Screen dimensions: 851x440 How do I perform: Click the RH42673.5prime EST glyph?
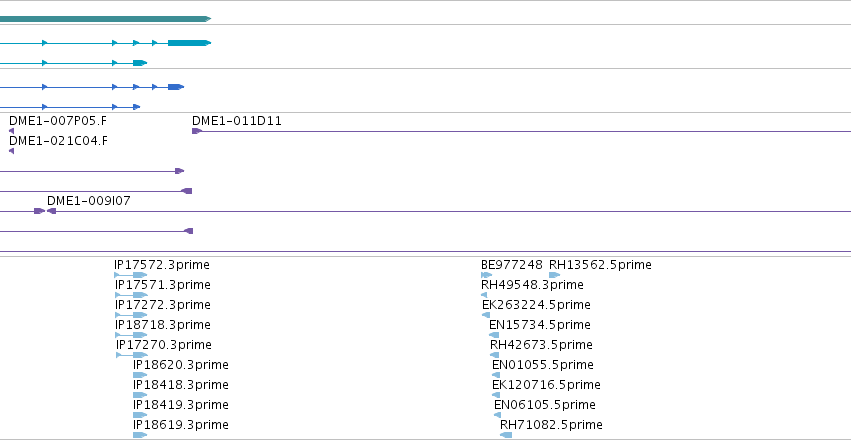(494, 355)
